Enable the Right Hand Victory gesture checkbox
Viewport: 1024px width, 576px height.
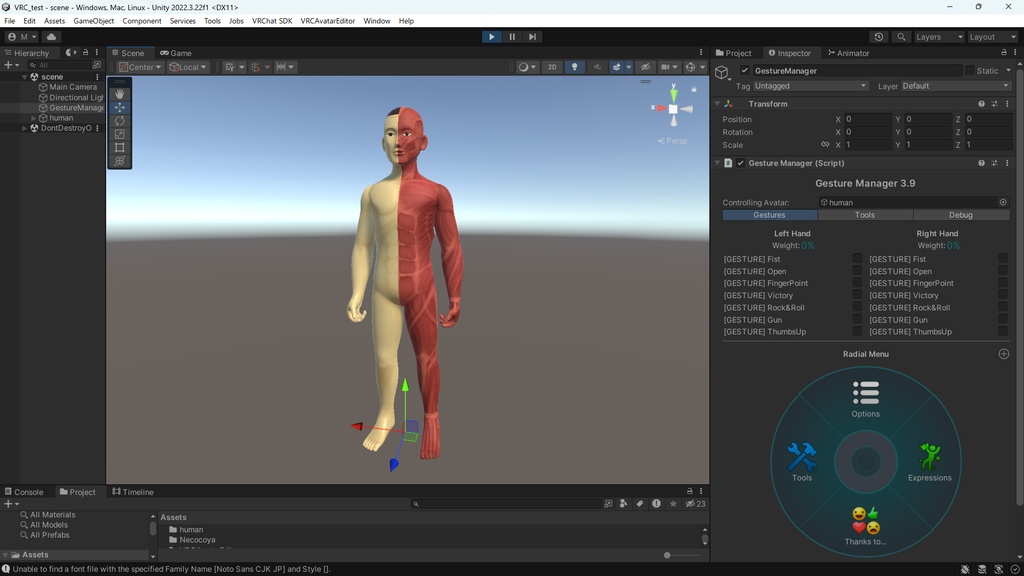[x=1003, y=295]
